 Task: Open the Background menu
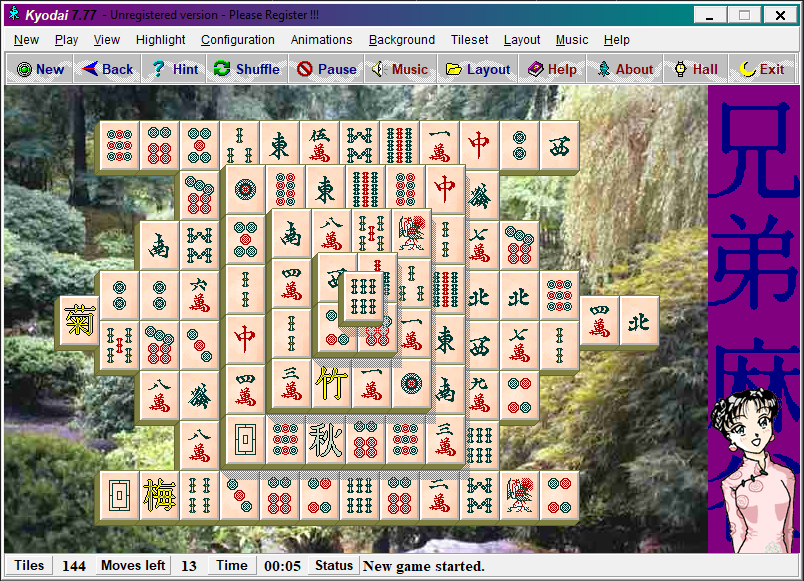click(402, 40)
